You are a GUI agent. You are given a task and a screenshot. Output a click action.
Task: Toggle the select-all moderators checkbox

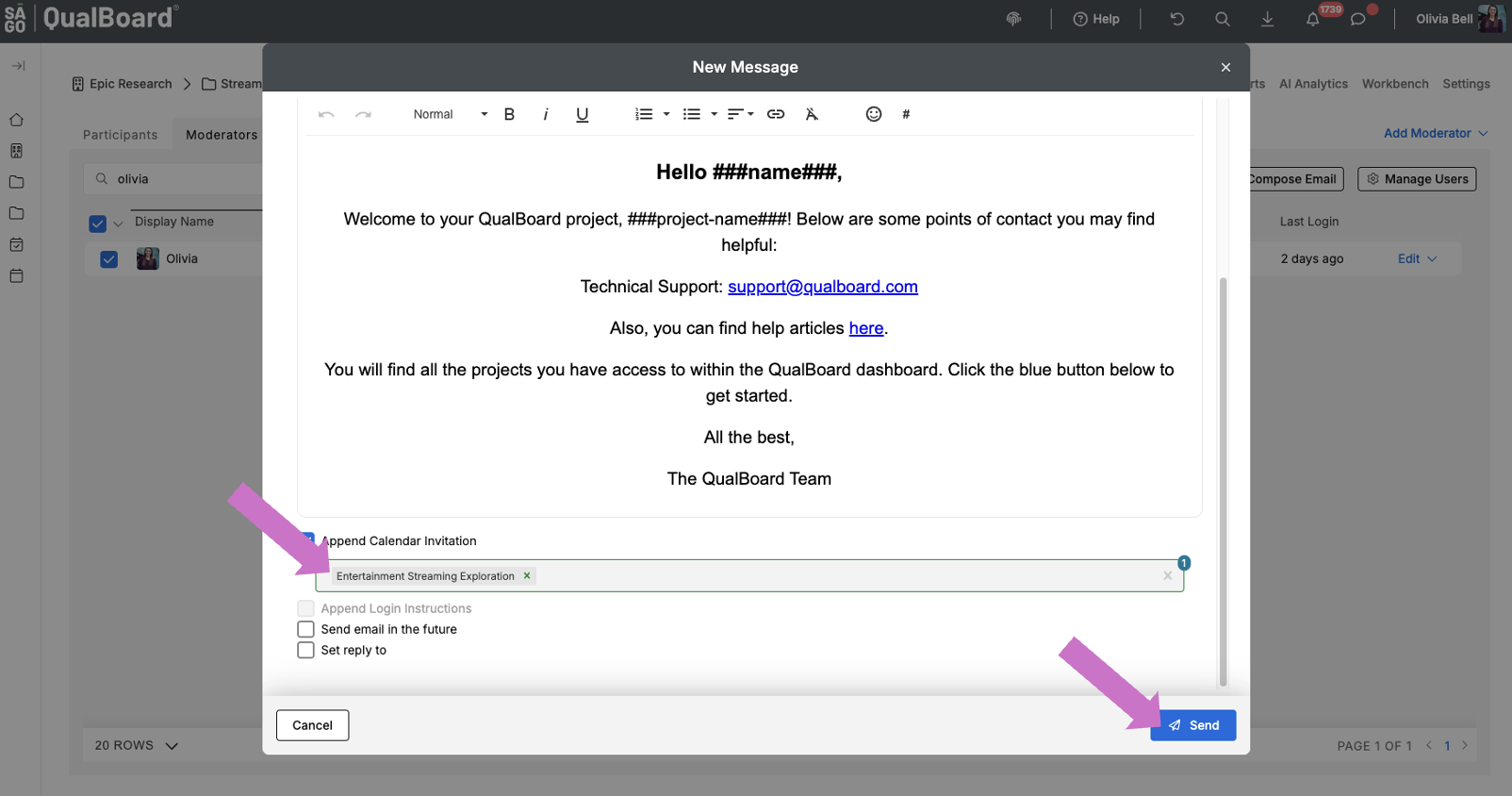coord(97,224)
